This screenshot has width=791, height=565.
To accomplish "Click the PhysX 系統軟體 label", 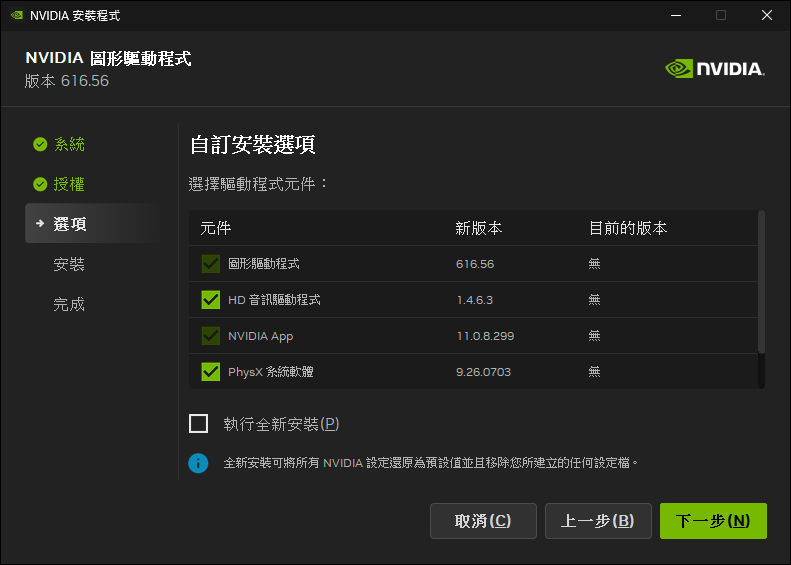I will [x=270, y=372].
